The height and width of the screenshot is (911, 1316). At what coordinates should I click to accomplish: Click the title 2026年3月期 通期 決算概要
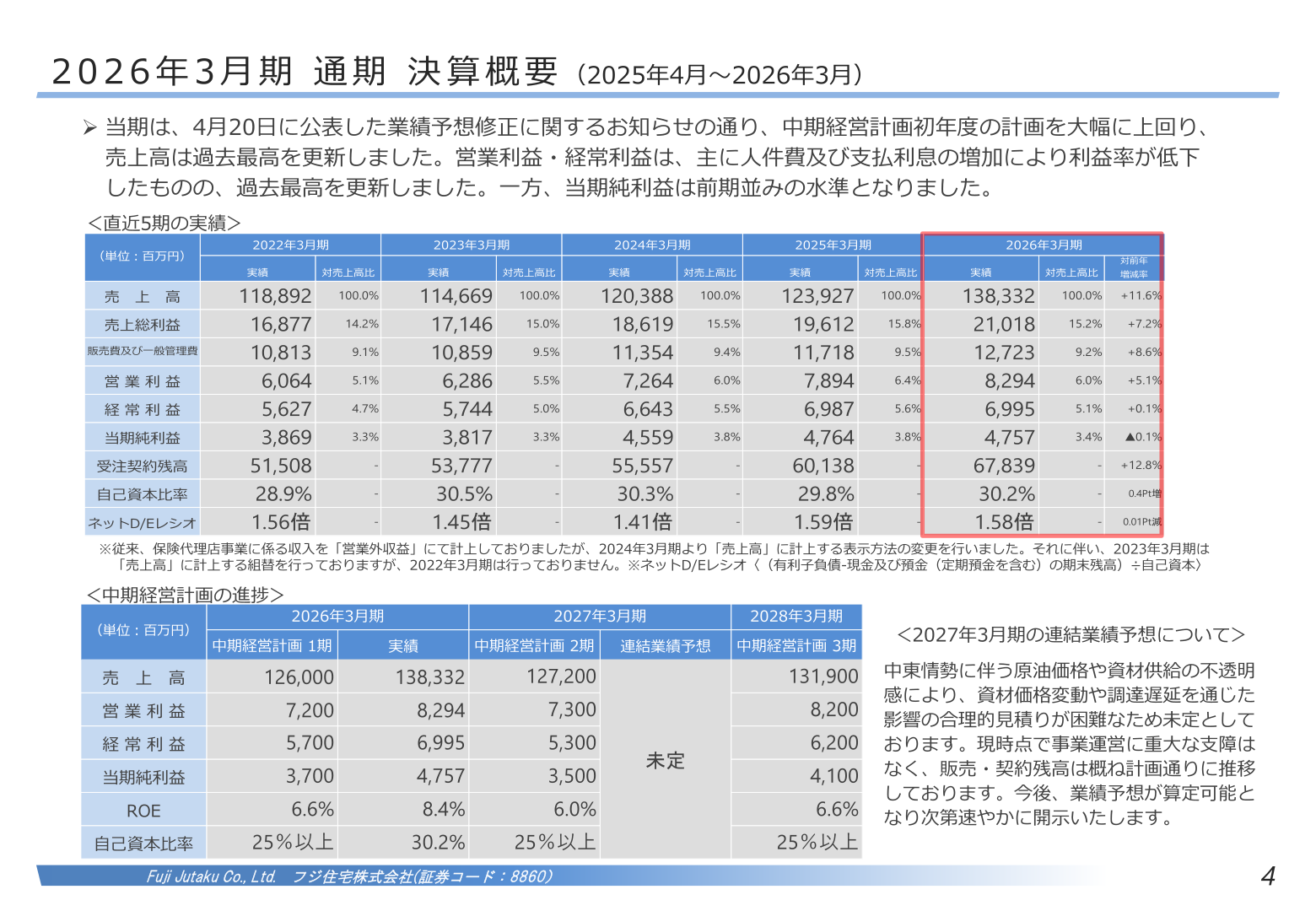pyautogui.click(x=305, y=72)
